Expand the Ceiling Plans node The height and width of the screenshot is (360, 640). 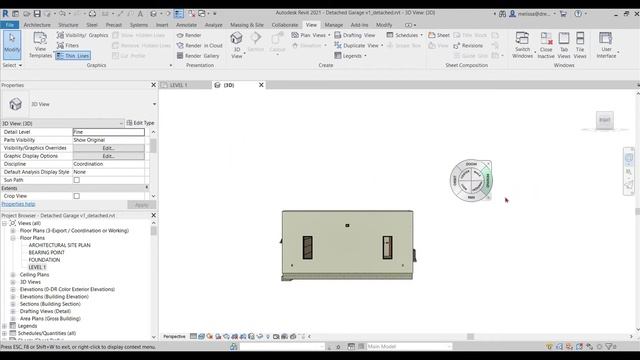tap(13, 275)
